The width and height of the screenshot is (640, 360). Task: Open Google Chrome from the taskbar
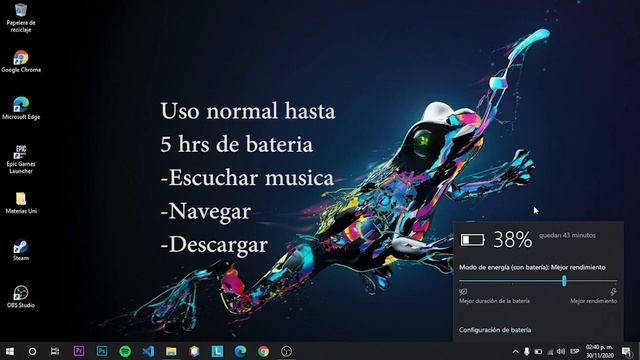[263, 351]
